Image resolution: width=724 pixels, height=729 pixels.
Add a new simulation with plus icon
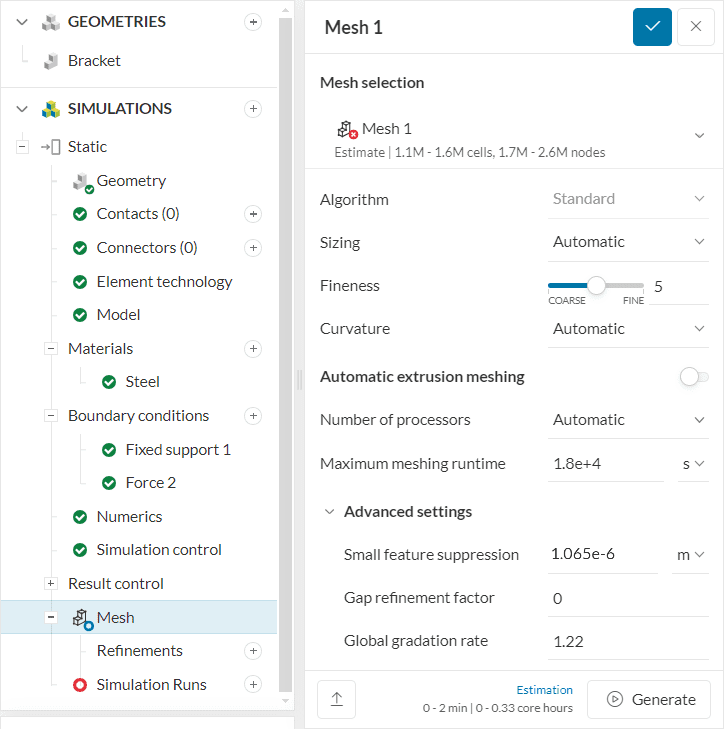[x=253, y=109]
